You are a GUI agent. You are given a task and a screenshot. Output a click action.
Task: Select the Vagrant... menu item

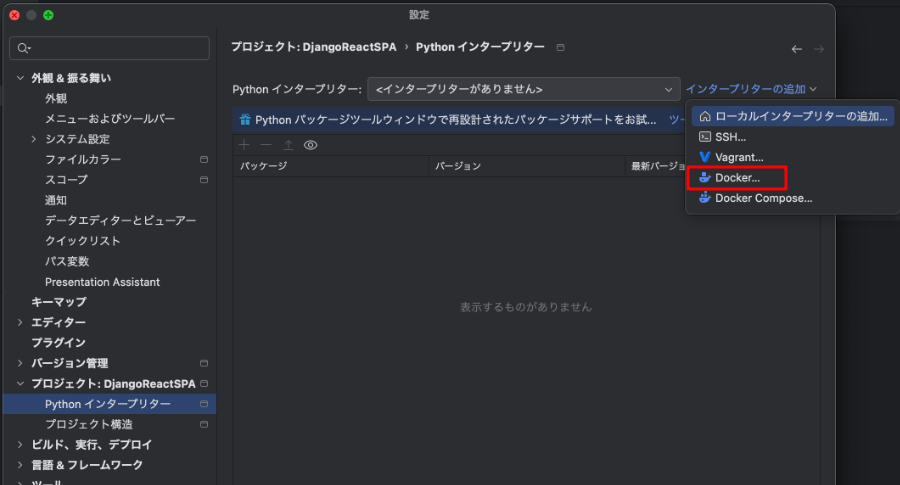(x=793, y=157)
